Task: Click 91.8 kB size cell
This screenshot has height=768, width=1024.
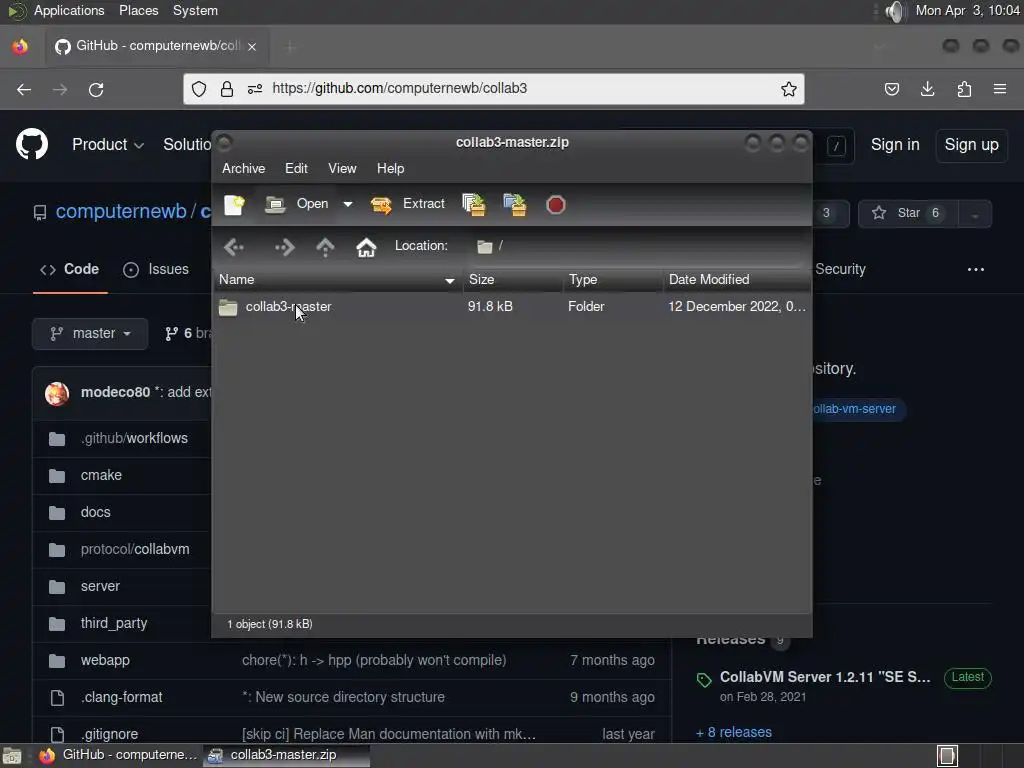Action: click(490, 306)
